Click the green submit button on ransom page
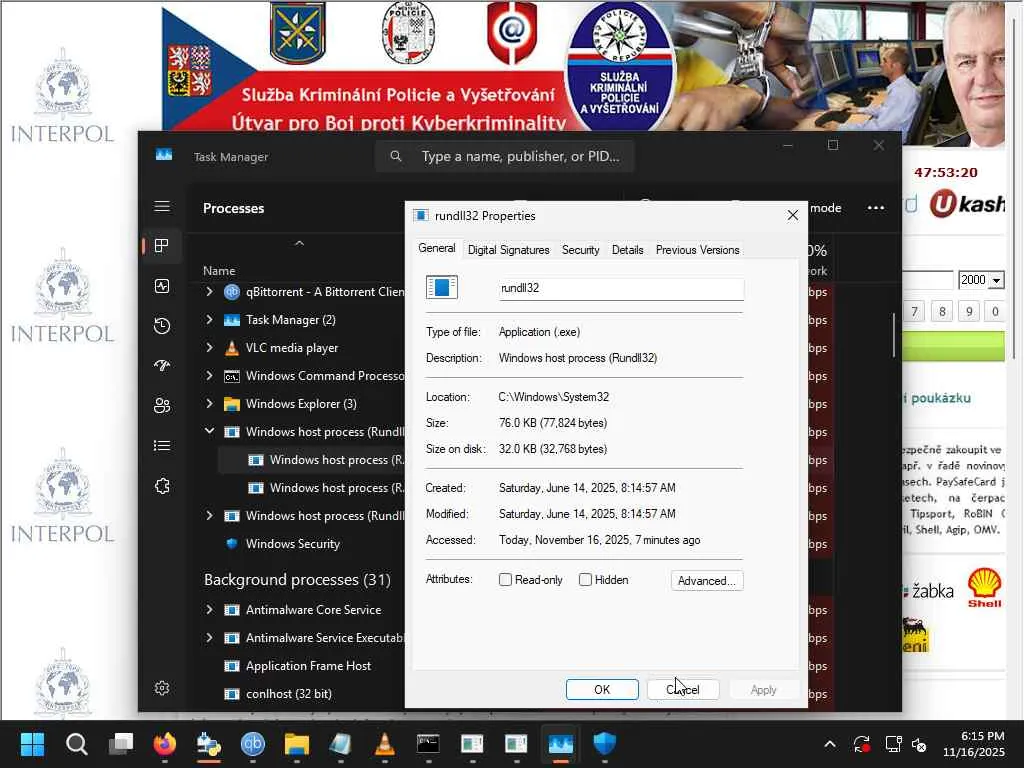Image resolution: width=1024 pixels, height=768 pixels. click(x=953, y=346)
